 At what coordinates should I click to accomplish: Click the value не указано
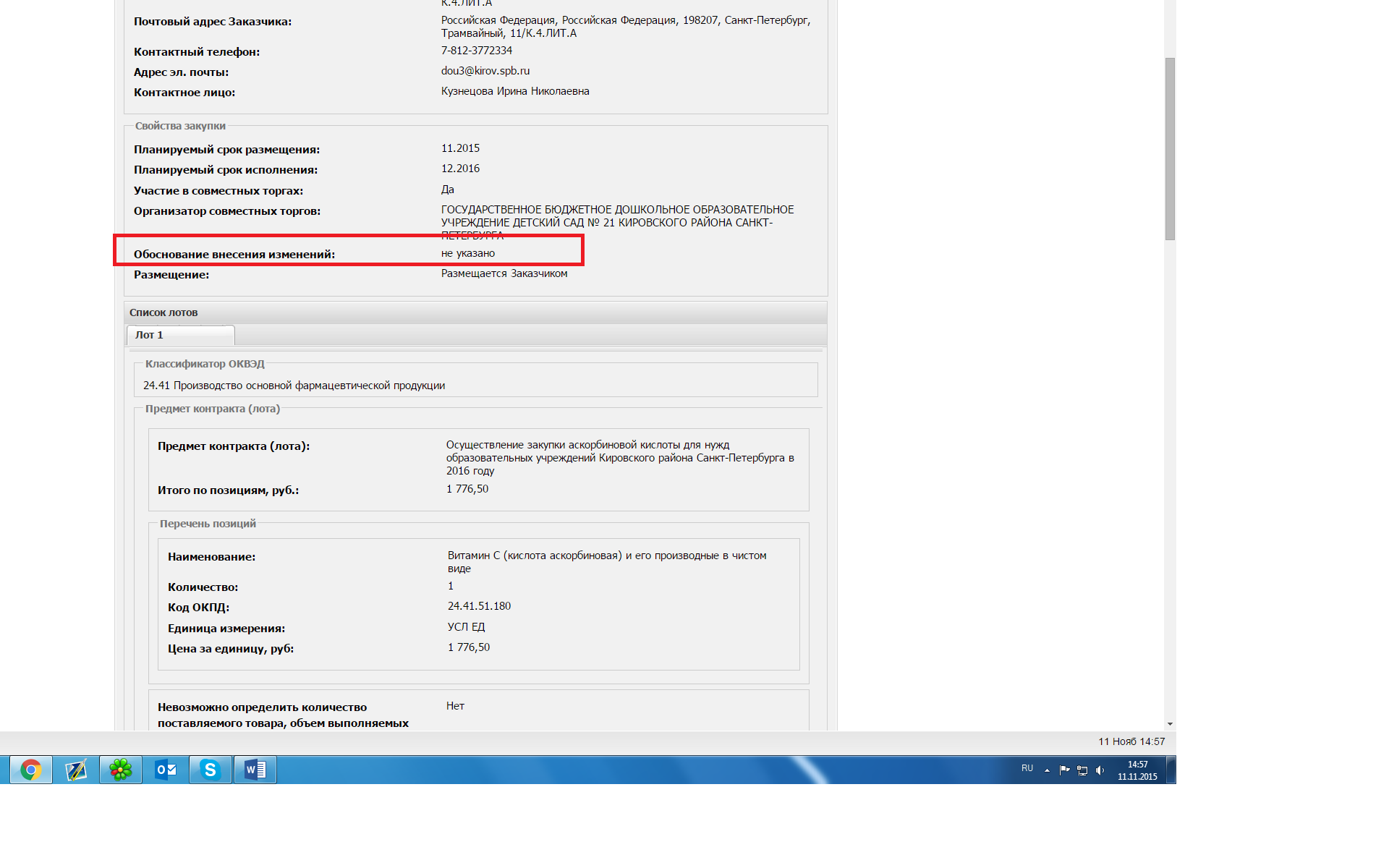[468, 253]
